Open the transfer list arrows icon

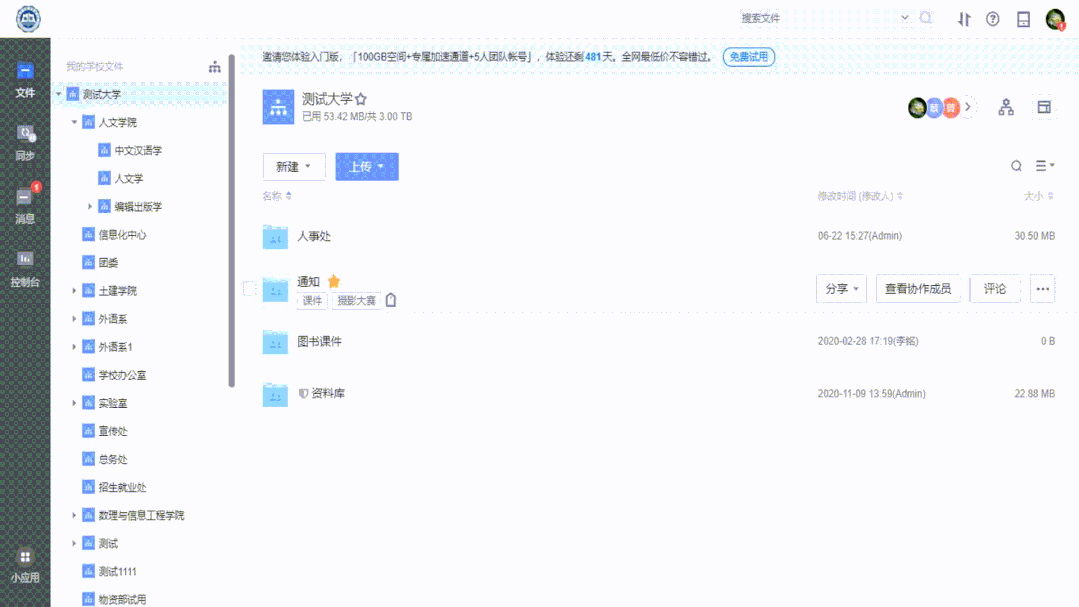click(964, 19)
